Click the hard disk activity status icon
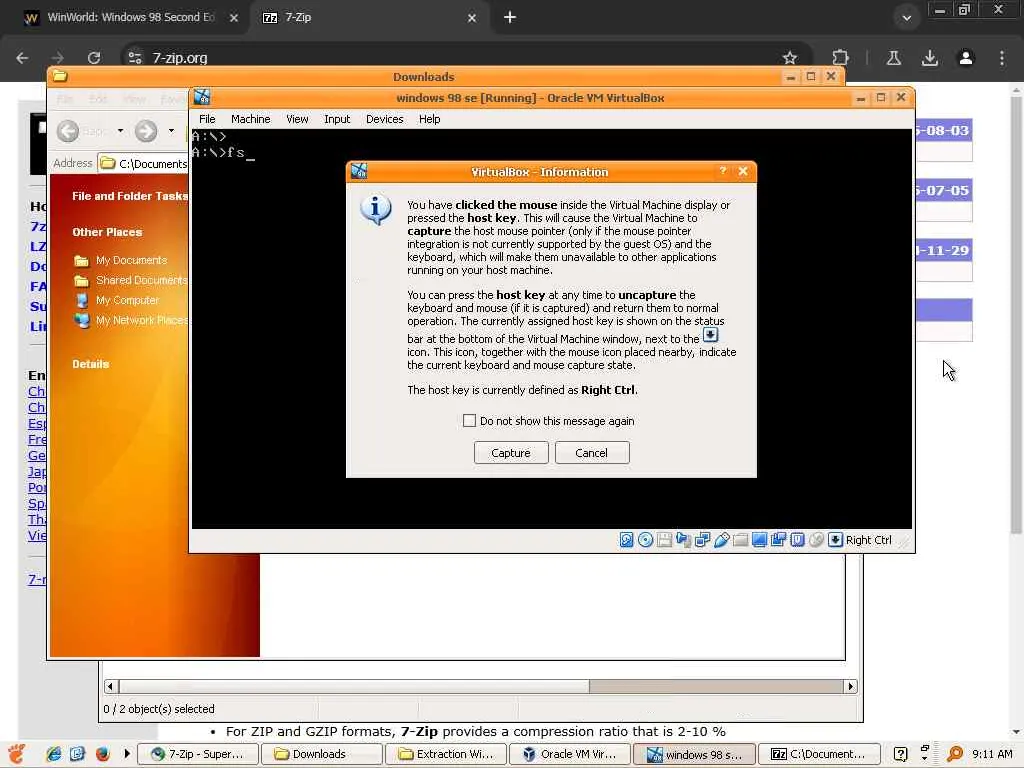Image resolution: width=1024 pixels, height=768 pixels. tap(626, 539)
